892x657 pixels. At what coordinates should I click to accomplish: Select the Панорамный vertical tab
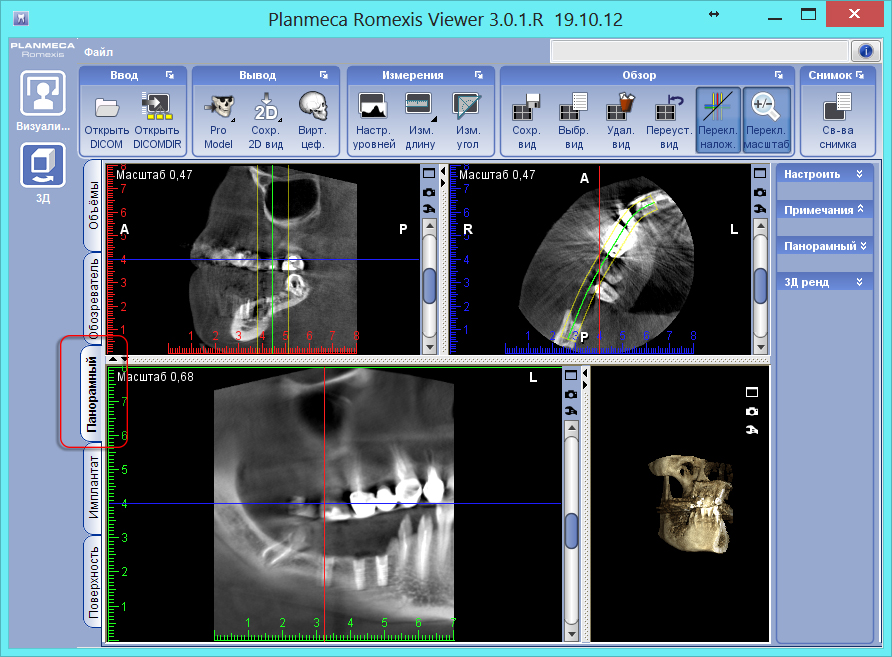(92, 394)
